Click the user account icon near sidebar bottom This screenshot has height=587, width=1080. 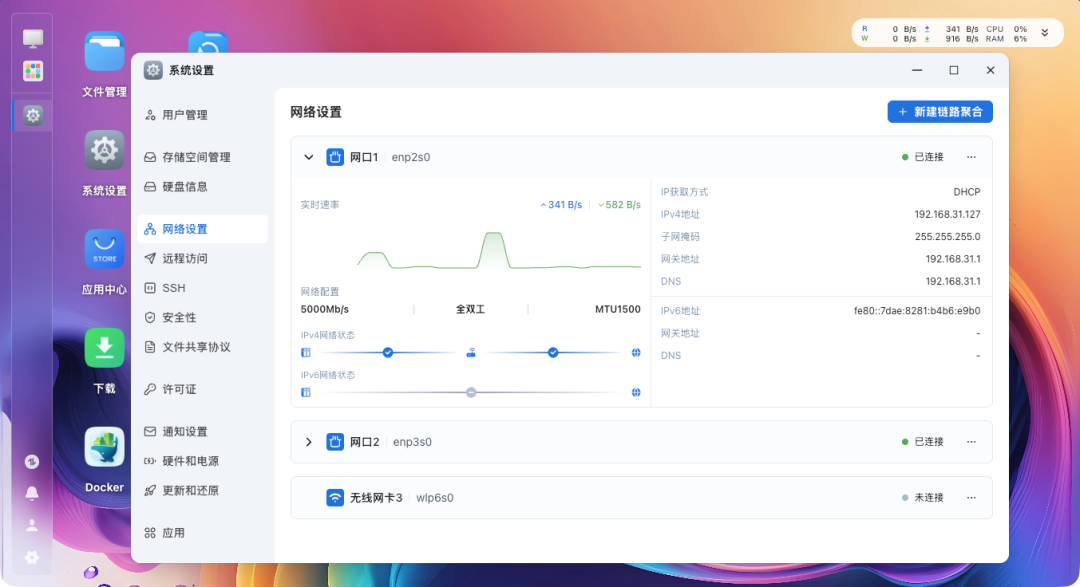(x=31, y=524)
